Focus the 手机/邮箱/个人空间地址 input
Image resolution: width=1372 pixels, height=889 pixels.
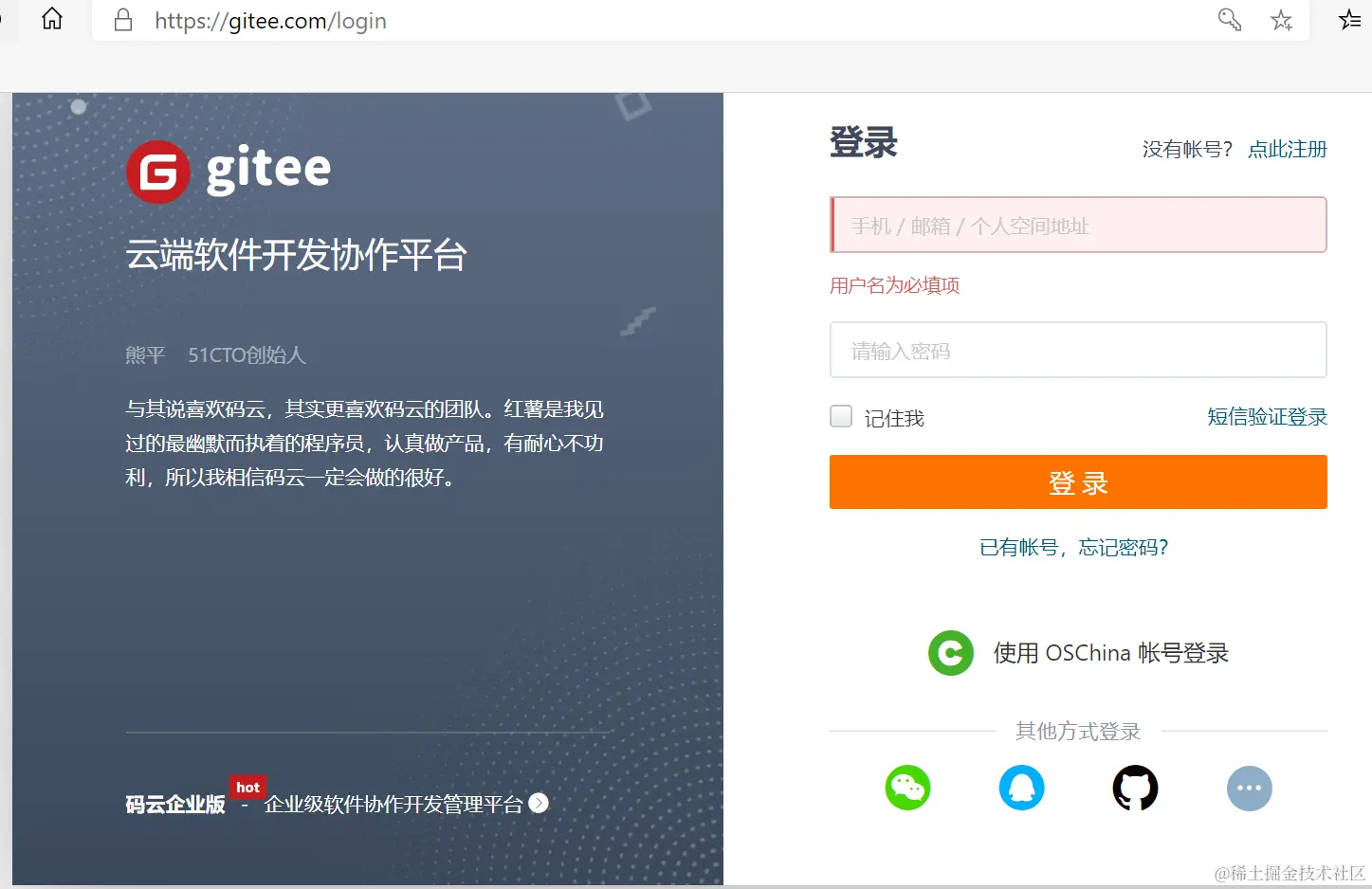[1078, 225]
